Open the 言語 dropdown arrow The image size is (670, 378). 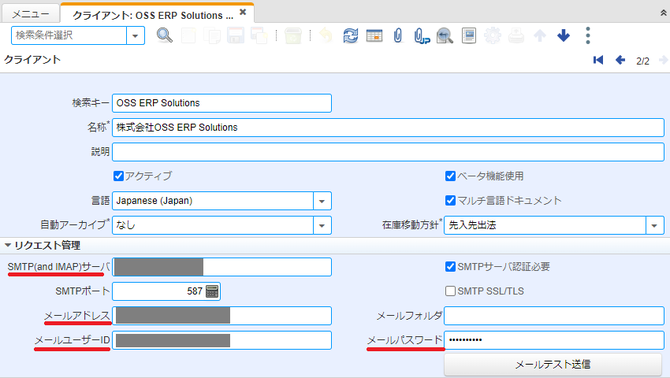coord(322,201)
